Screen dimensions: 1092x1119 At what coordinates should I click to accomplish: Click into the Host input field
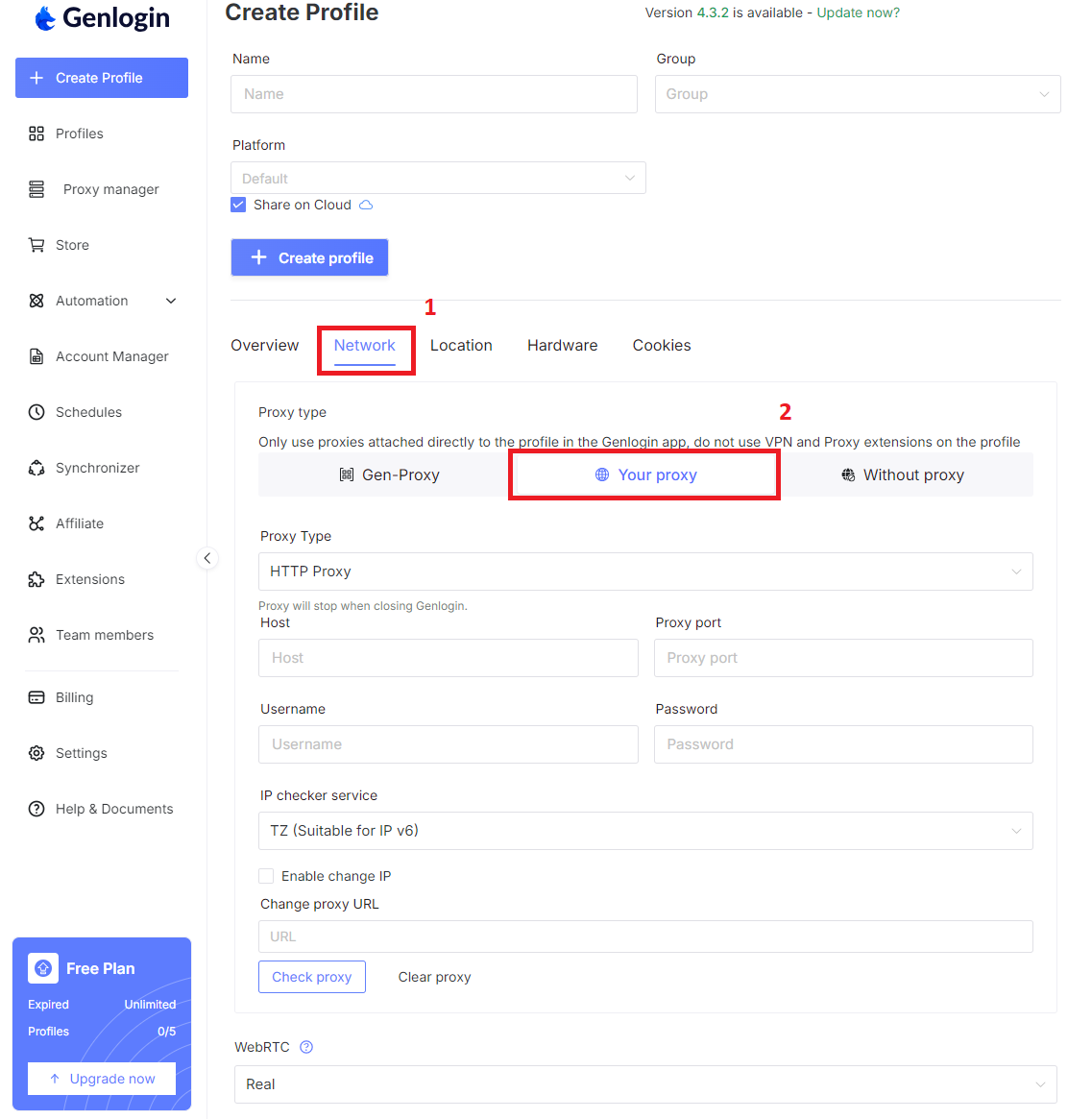pyautogui.click(x=448, y=658)
